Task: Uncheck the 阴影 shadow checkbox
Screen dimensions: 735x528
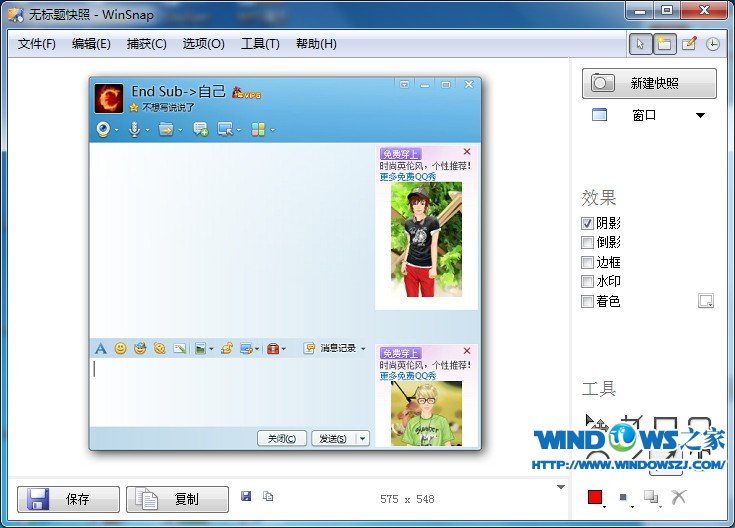Action: tap(588, 223)
